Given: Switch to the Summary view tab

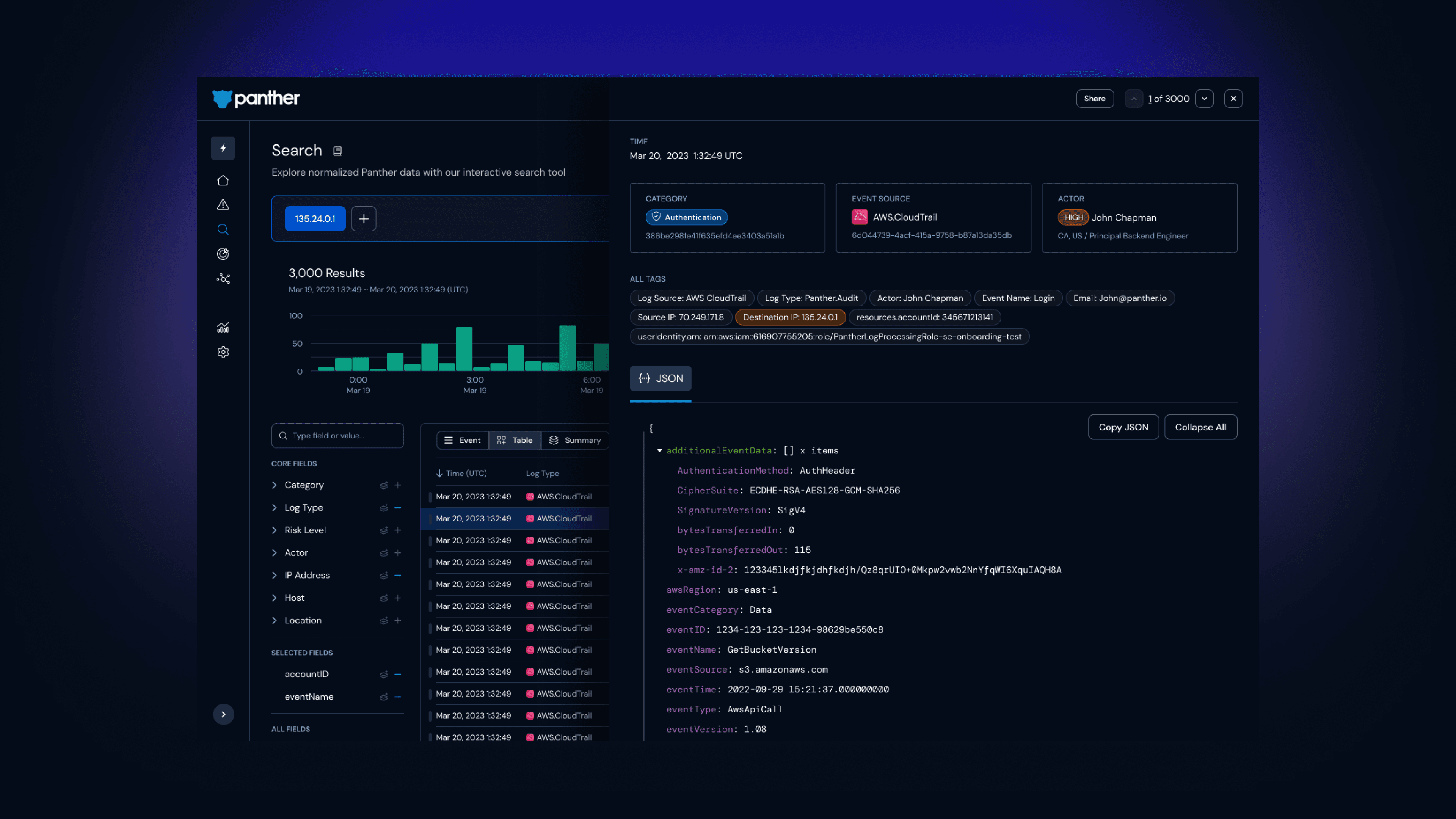Looking at the screenshot, I should tap(575, 440).
